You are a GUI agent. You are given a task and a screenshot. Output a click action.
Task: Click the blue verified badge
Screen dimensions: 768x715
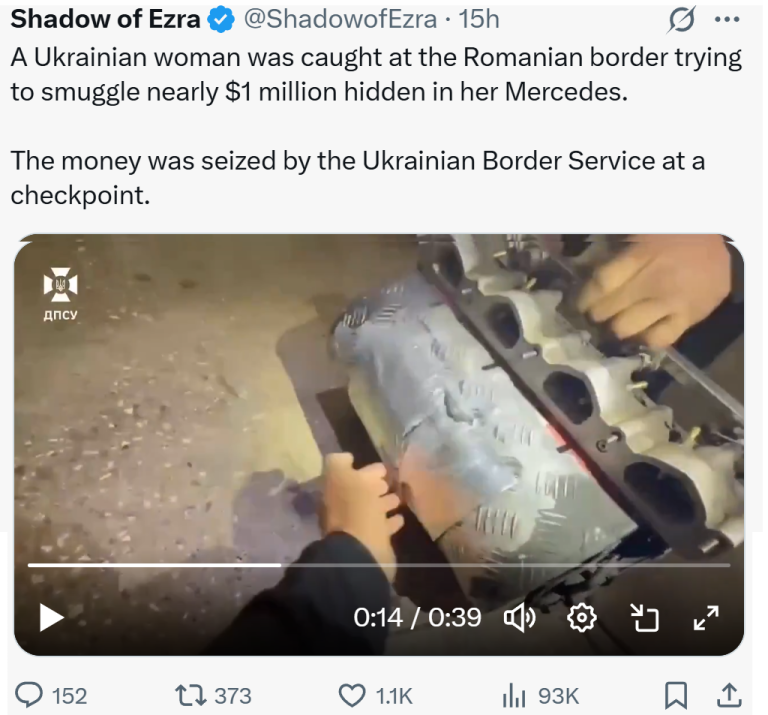[x=220, y=20]
